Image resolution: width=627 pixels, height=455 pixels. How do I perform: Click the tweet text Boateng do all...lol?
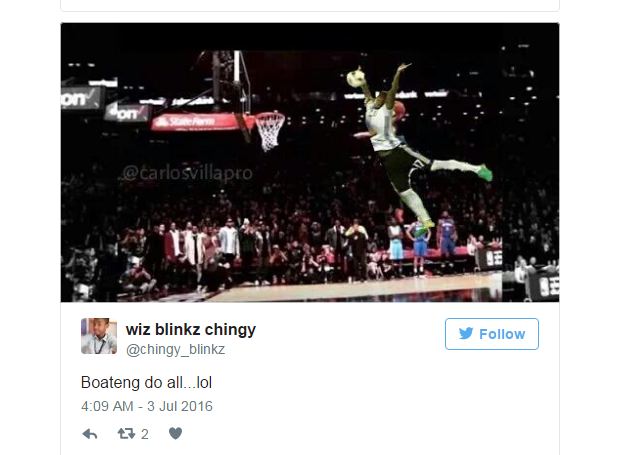146,383
